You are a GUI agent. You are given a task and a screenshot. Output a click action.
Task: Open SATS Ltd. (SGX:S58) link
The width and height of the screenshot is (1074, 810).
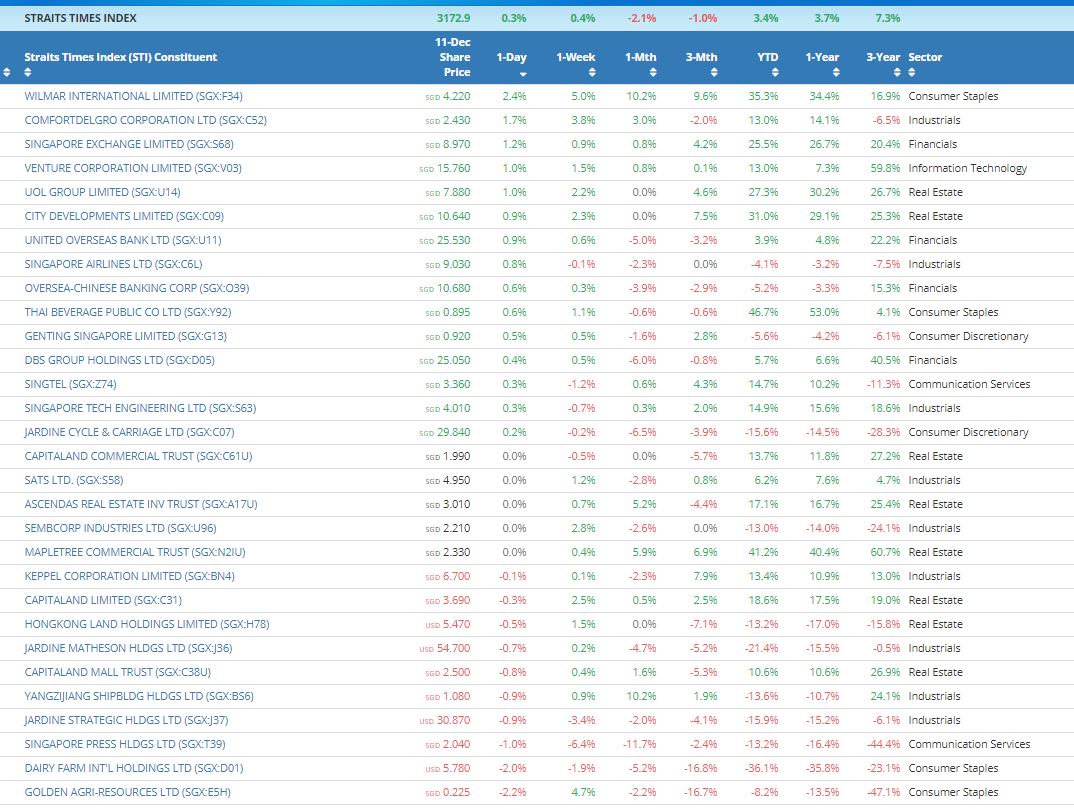pos(74,480)
